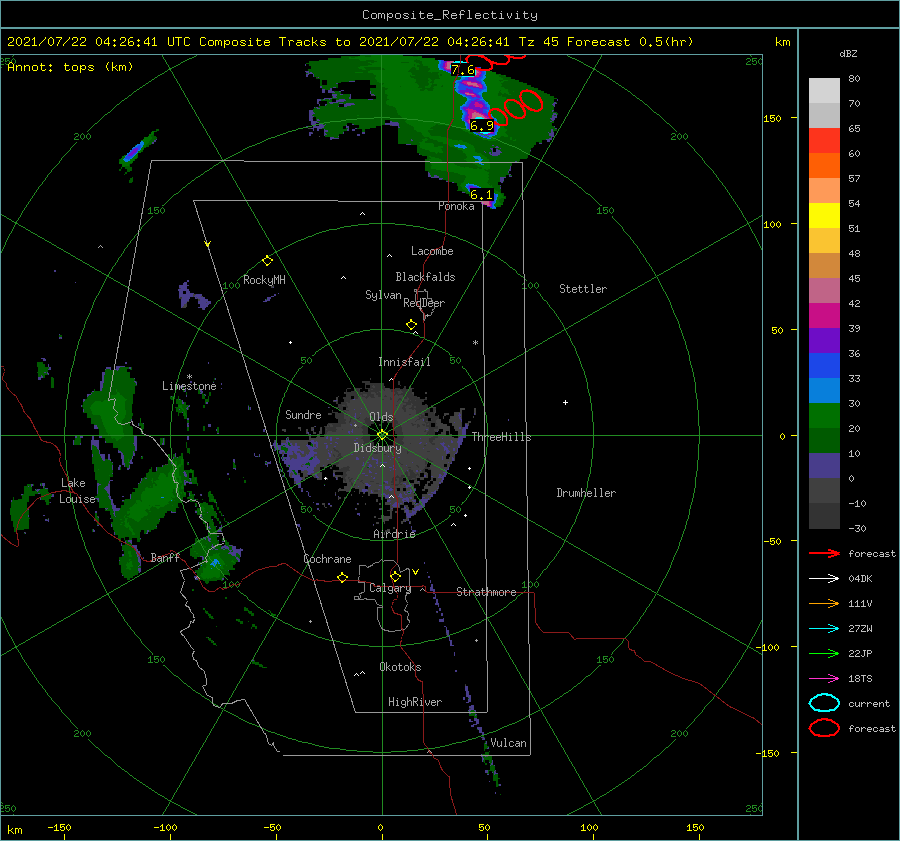Screen dimensions: 900x841
Task: Click the Composite_Reflectivity title
Action: pos(449,15)
